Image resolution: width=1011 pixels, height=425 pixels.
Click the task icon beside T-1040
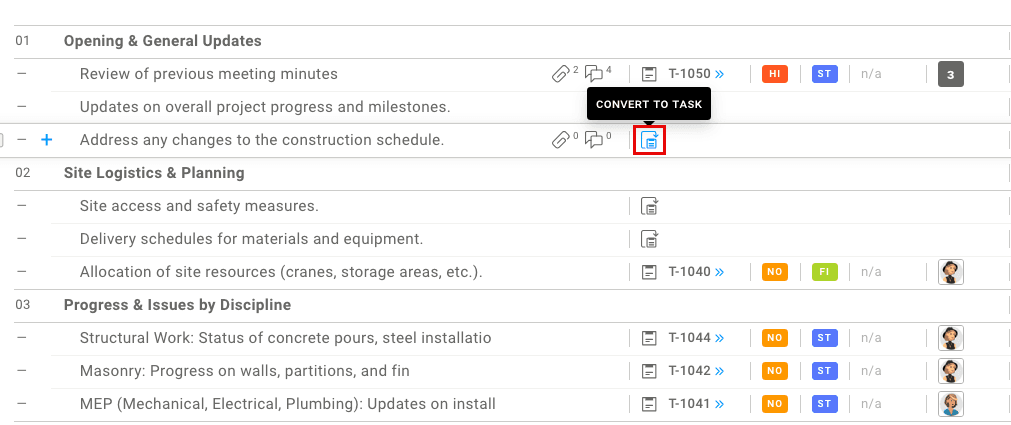click(650, 272)
